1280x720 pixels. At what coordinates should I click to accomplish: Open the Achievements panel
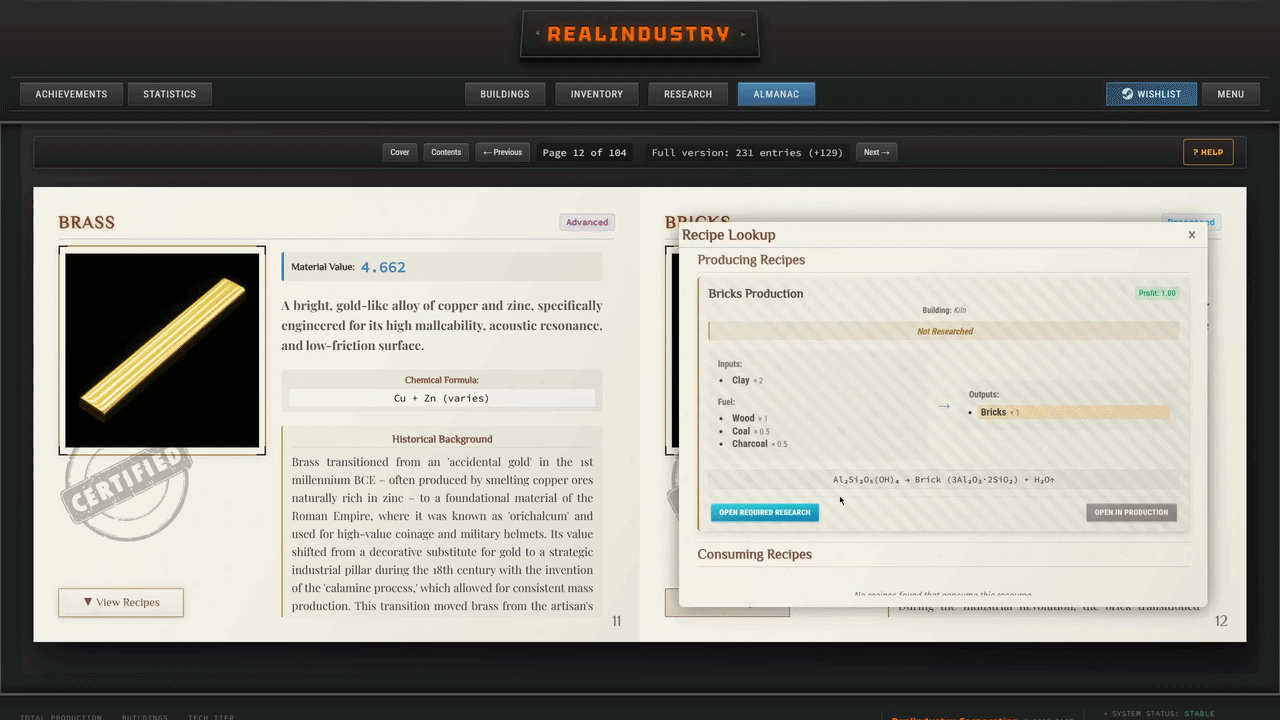pos(71,94)
